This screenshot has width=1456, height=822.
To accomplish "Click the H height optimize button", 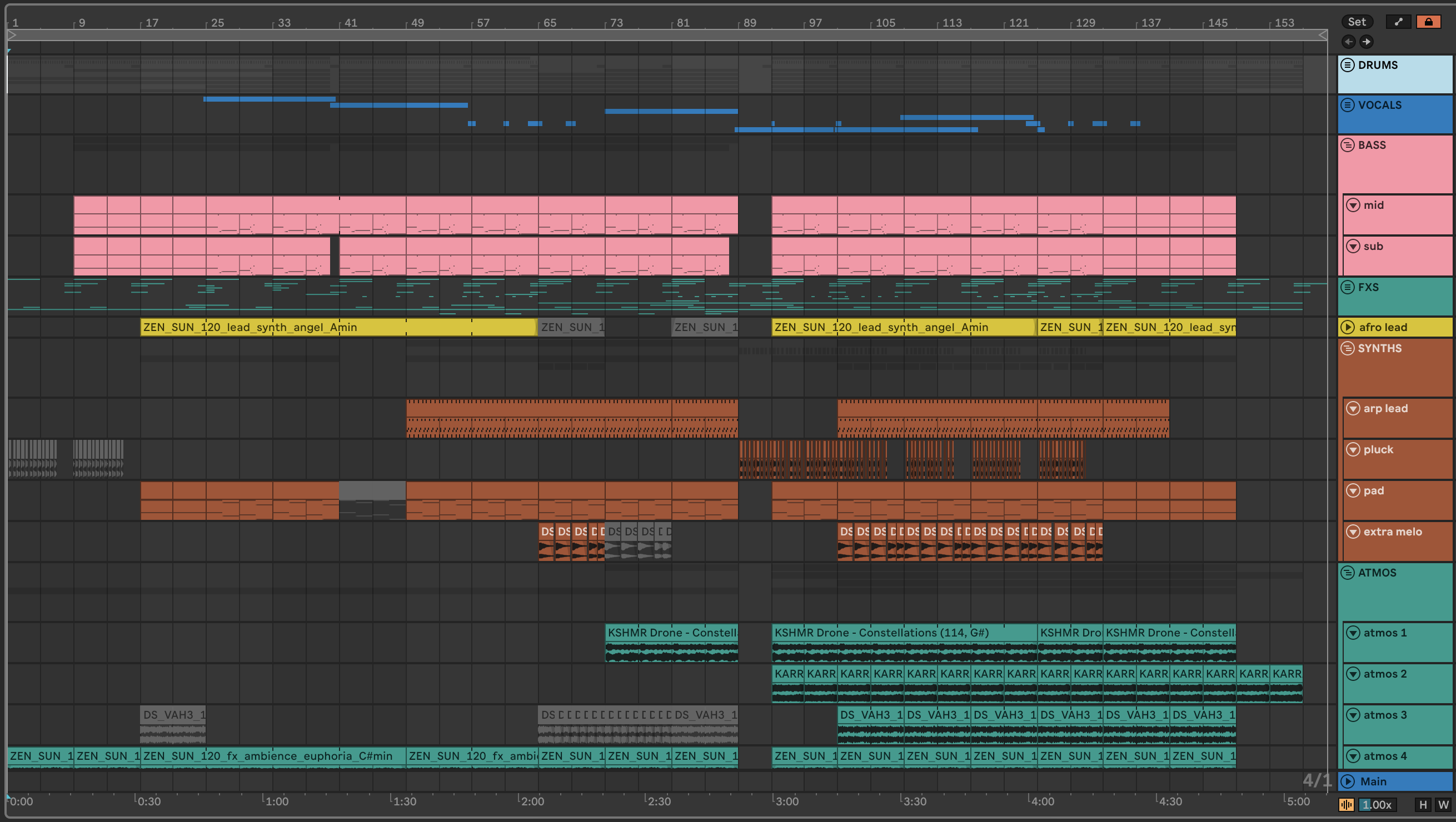I will 1423,804.
